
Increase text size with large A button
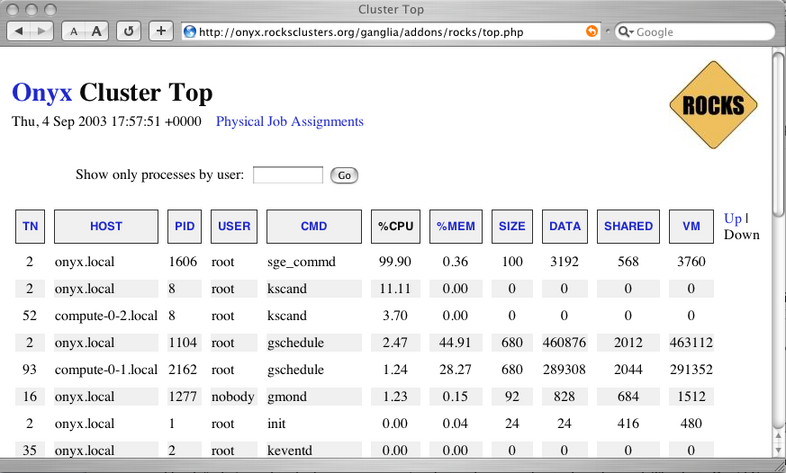tap(97, 31)
